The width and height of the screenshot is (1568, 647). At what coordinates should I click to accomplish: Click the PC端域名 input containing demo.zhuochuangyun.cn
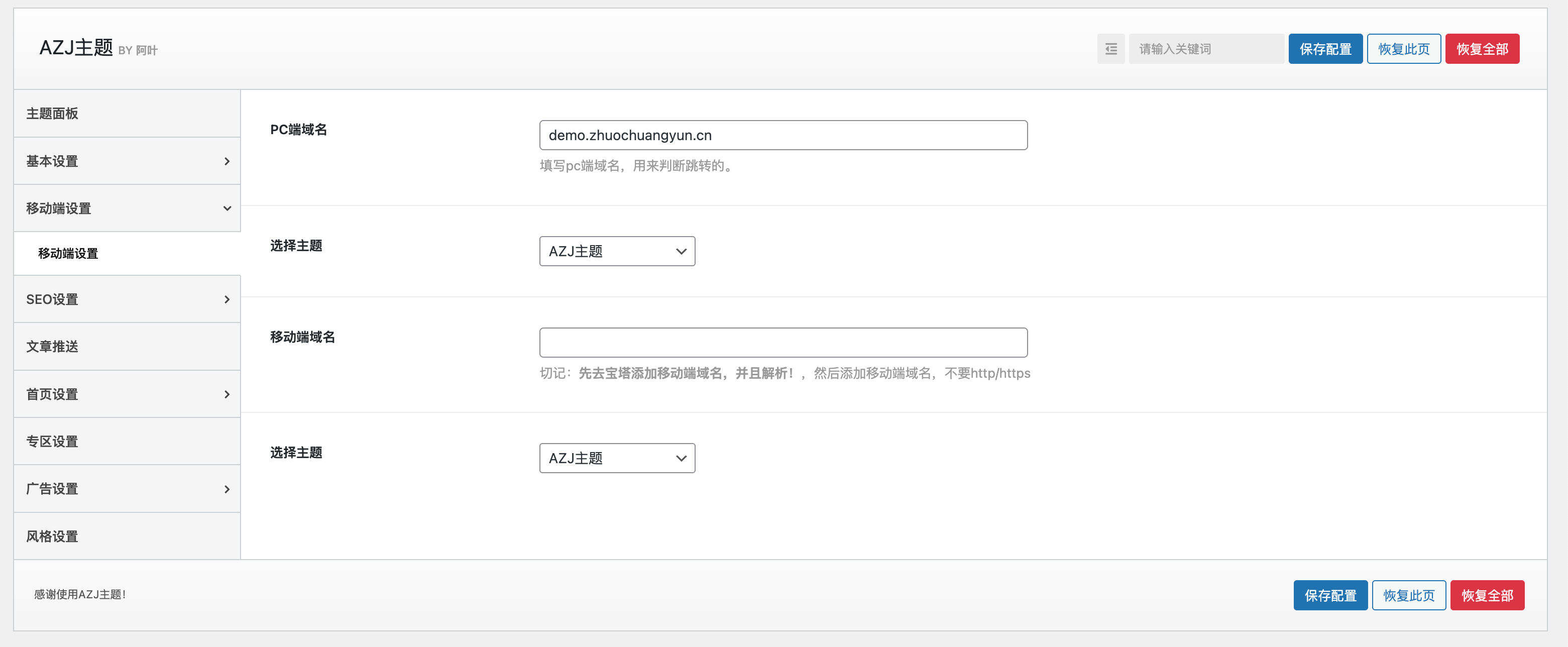click(x=783, y=135)
